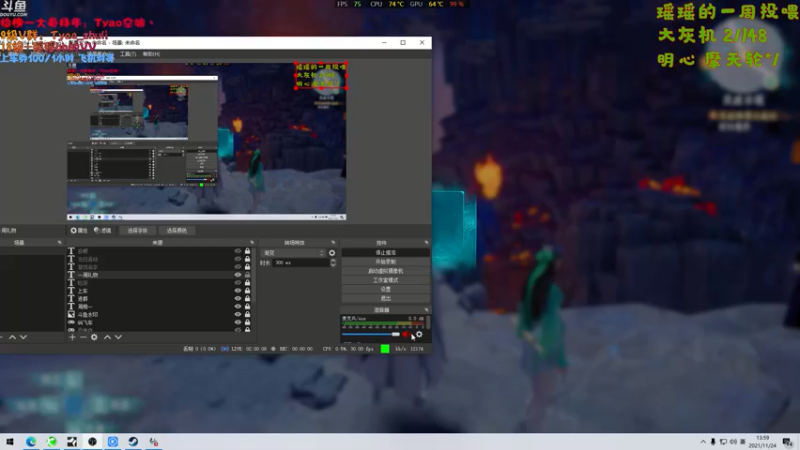Add a new source with plus icon

(x=72, y=337)
